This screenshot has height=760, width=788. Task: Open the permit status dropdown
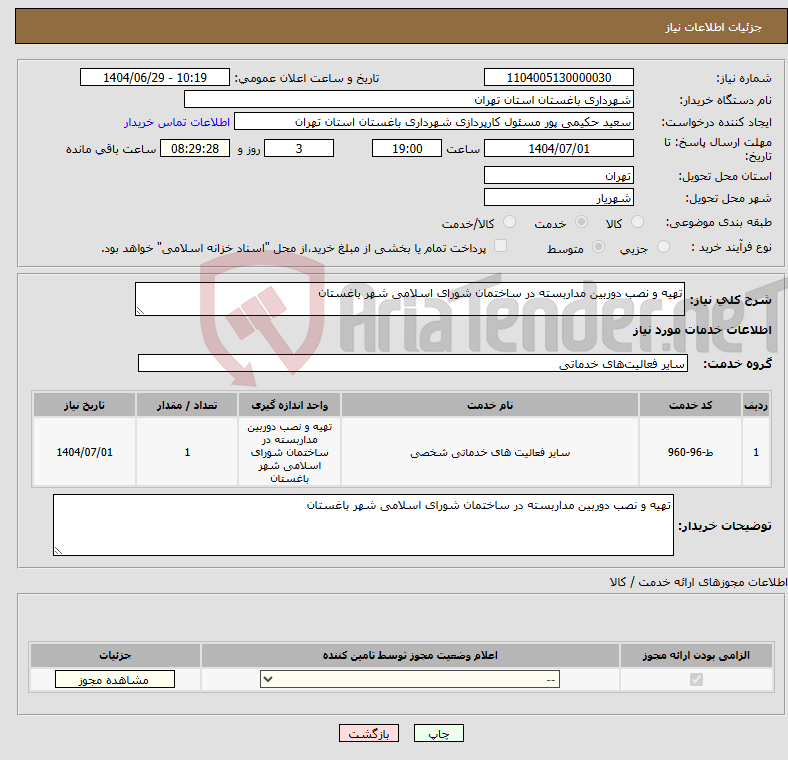[410, 680]
